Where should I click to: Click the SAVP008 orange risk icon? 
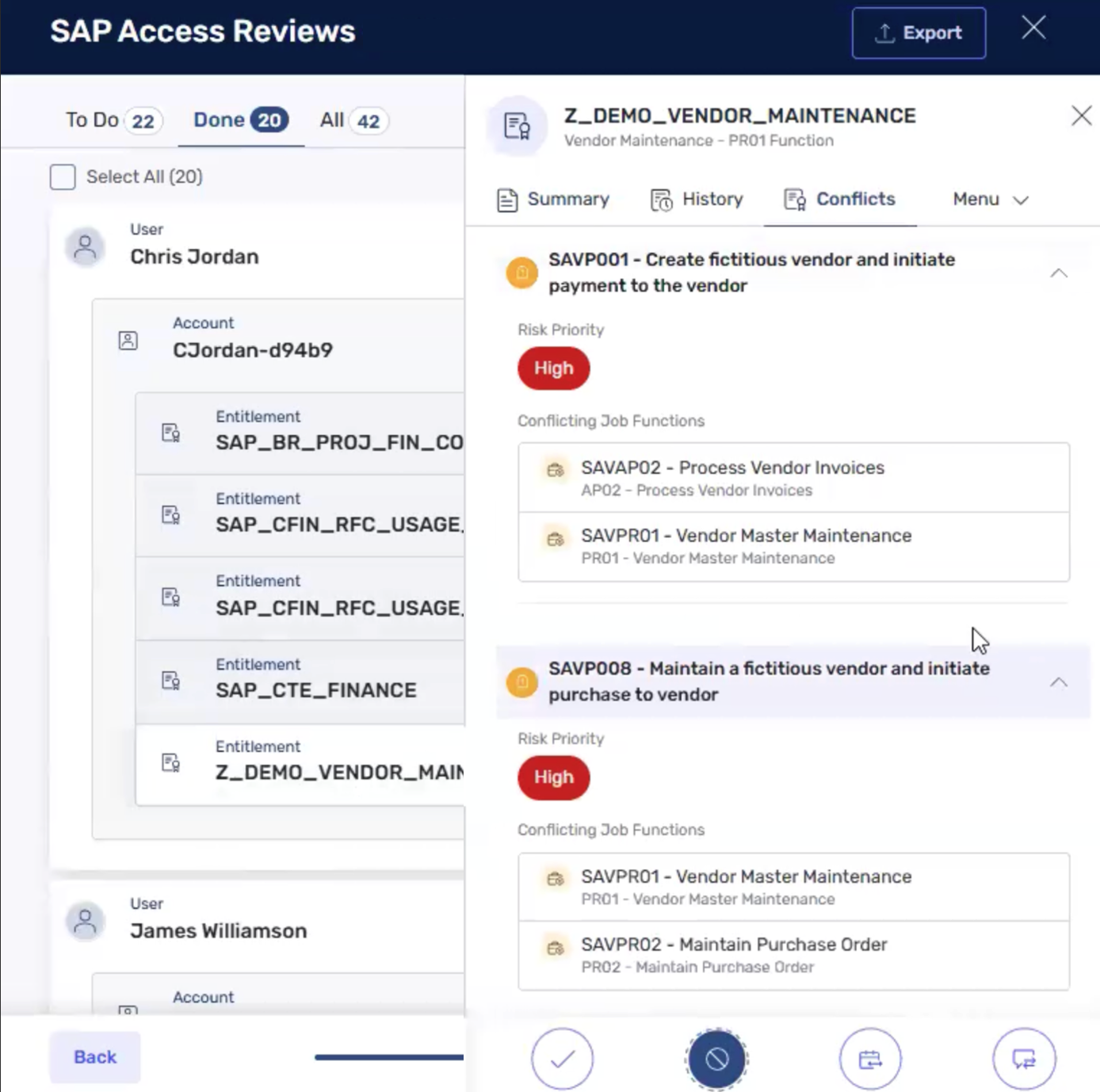(521, 682)
